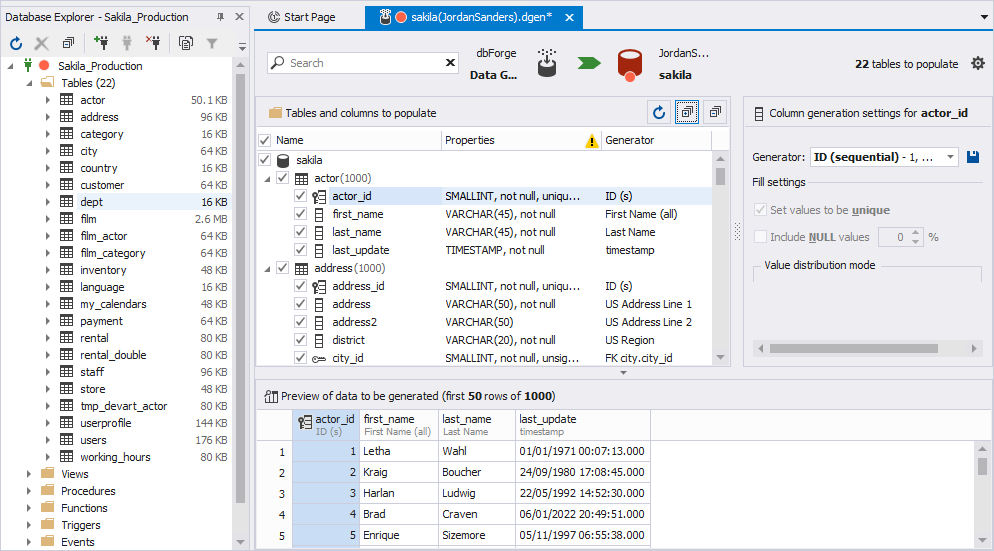
Task: Select the Letha cell in preview
Action: (399, 451)
